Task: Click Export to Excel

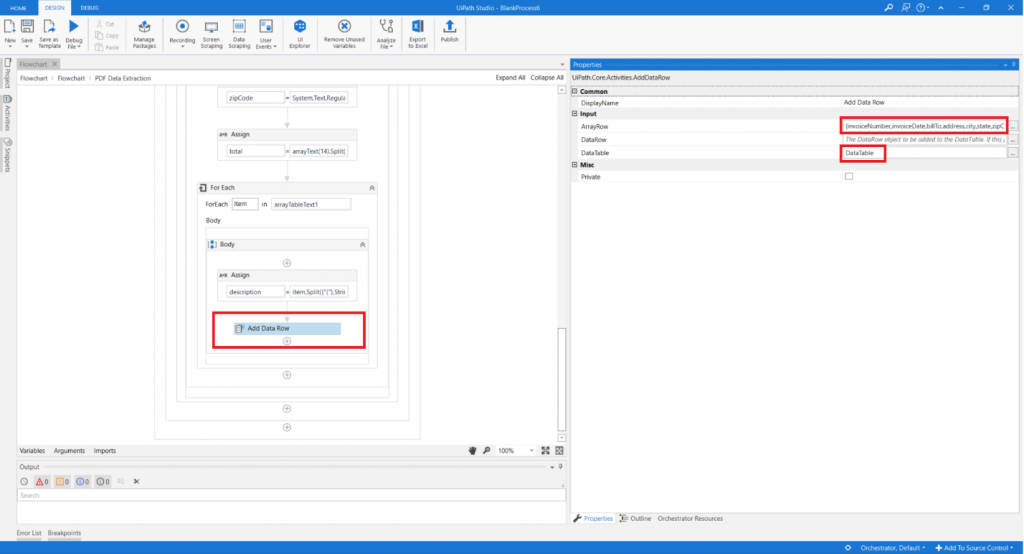Action: (x=417, y=34)
